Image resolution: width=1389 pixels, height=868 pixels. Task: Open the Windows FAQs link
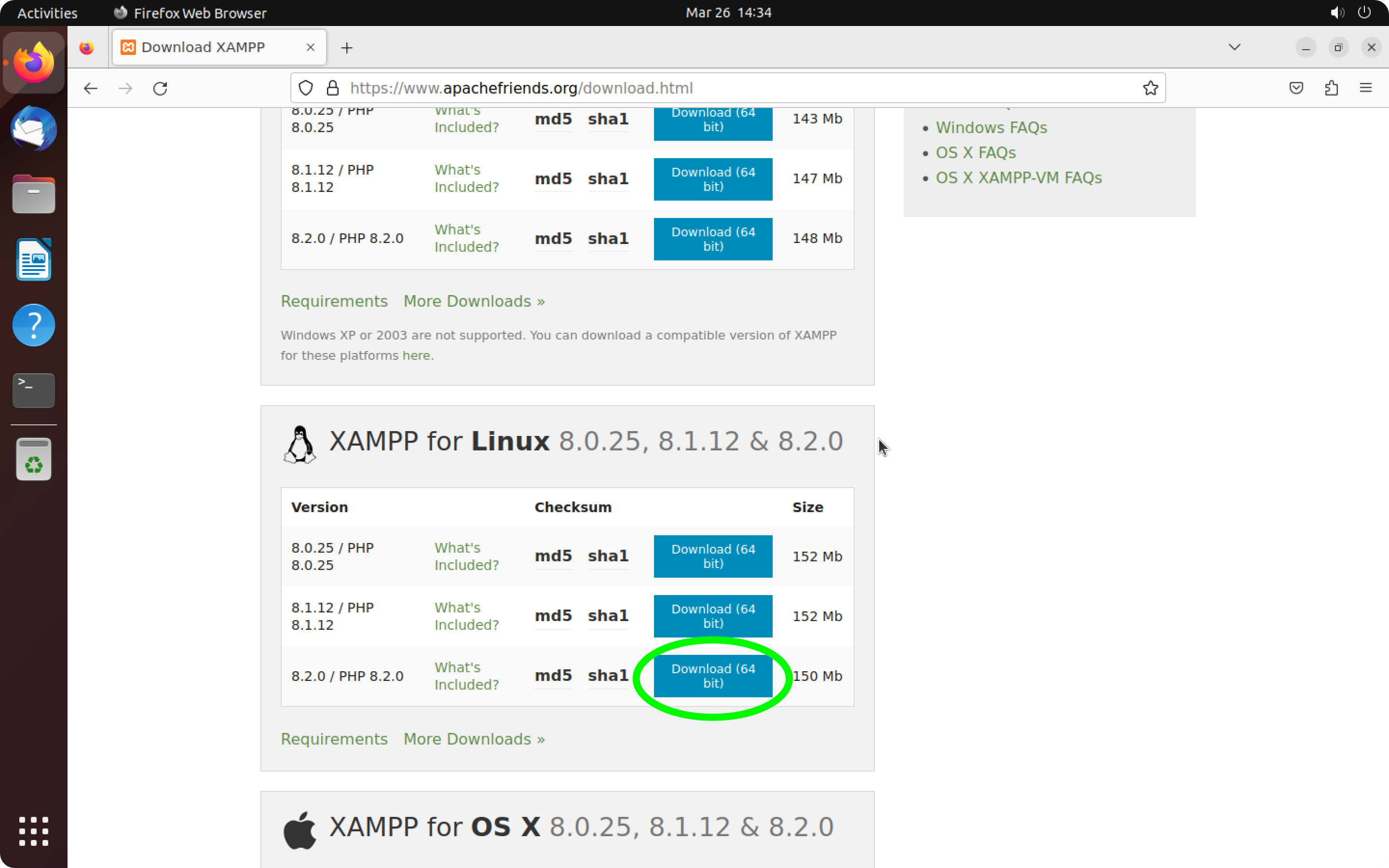991,127
